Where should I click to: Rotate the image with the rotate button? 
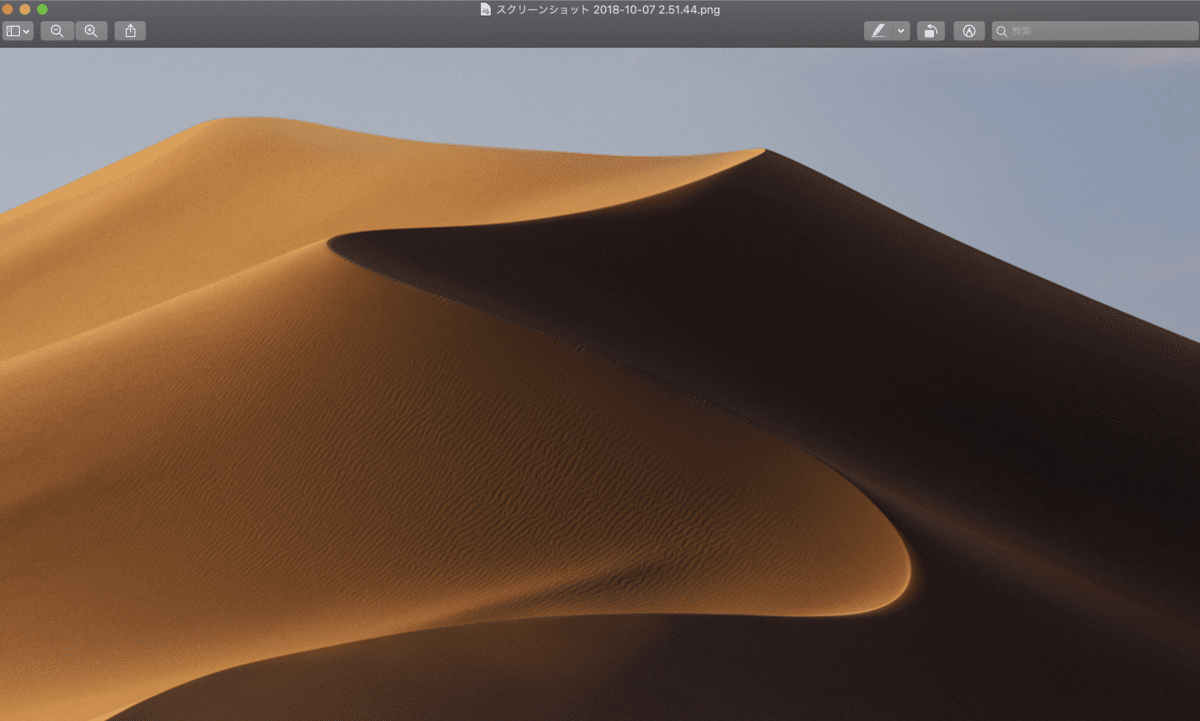coord(930,31)
